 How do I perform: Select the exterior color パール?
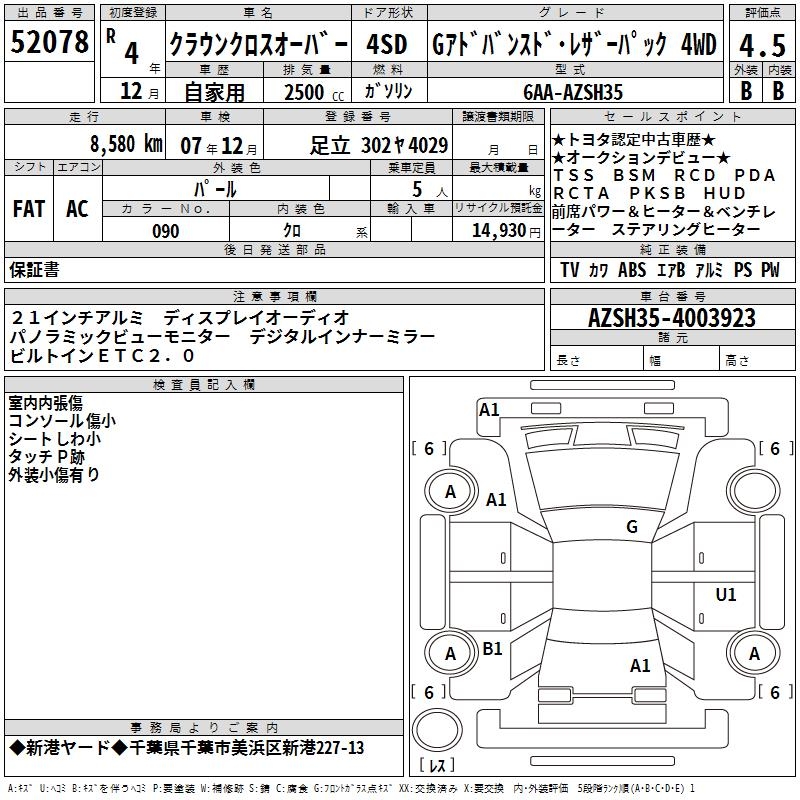pyautogui.click(x=215, y=189)
